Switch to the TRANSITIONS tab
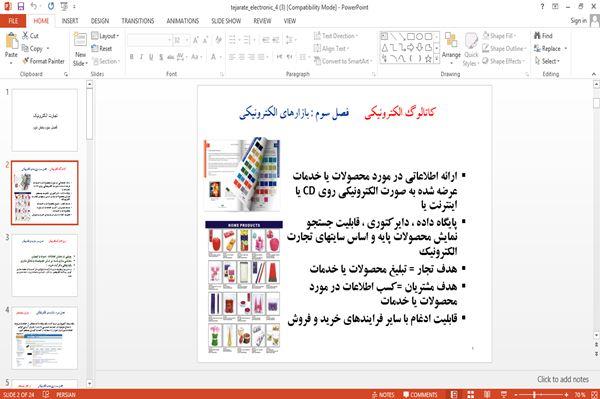This screenshot has height=399, width=600. pos(138,21)
